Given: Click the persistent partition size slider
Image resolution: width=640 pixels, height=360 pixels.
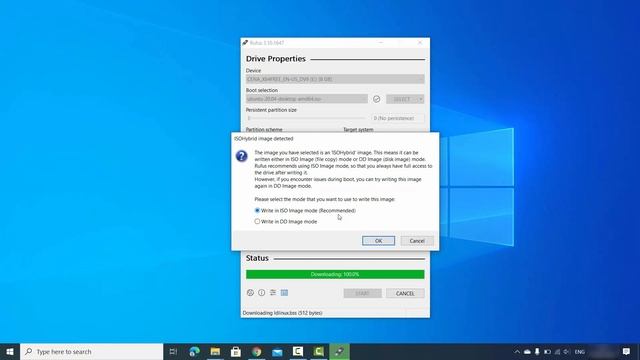Looking at the screenshot, I should (307, 118).
